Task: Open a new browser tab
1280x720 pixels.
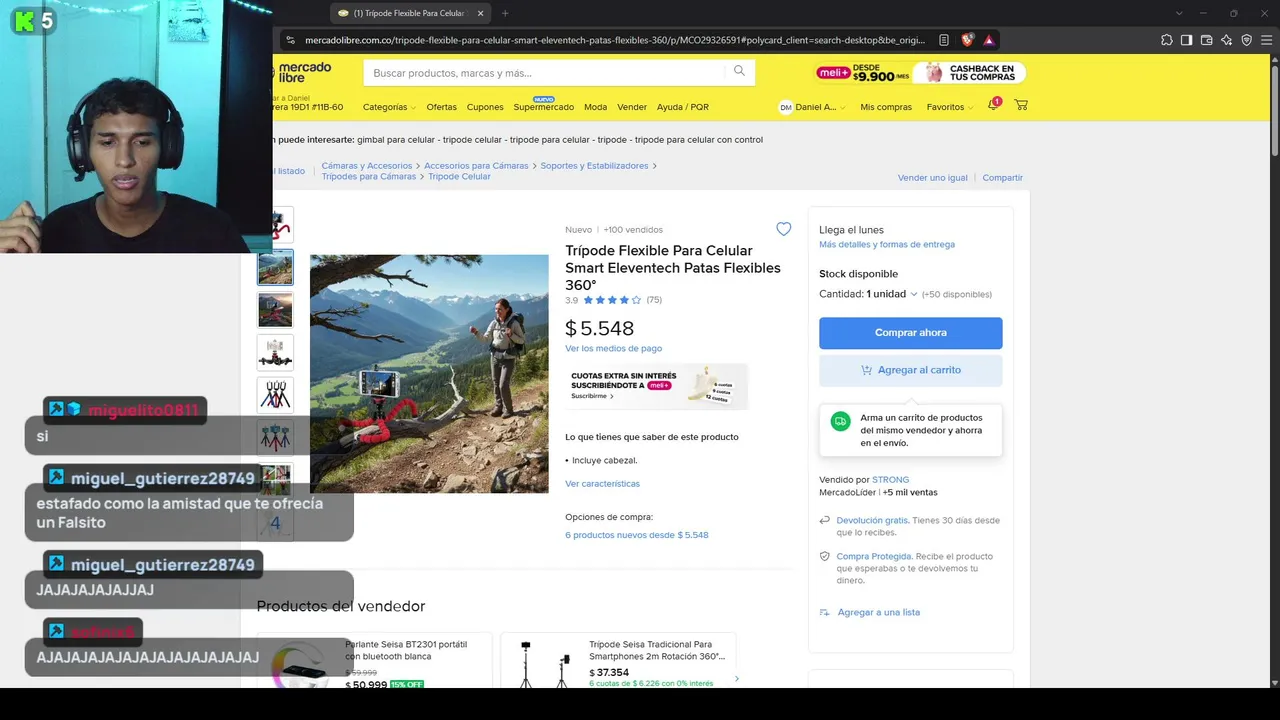Action: click(505, 13)
